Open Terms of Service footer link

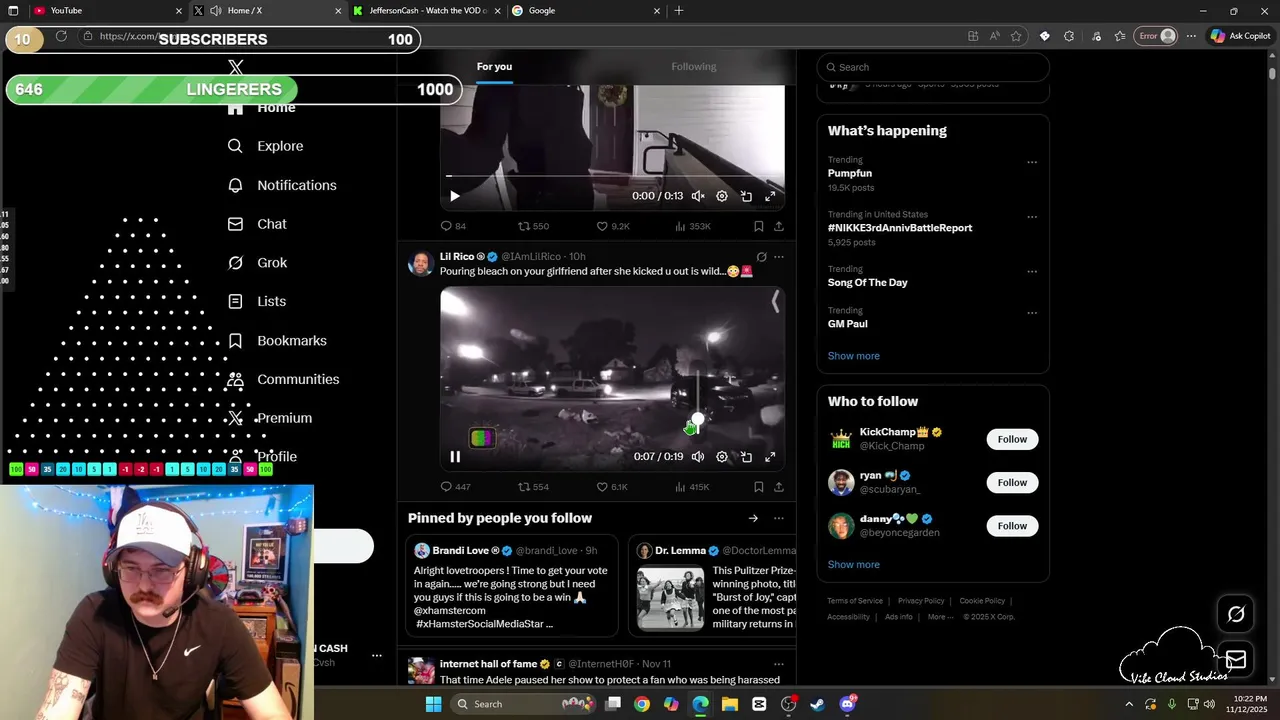855,601
